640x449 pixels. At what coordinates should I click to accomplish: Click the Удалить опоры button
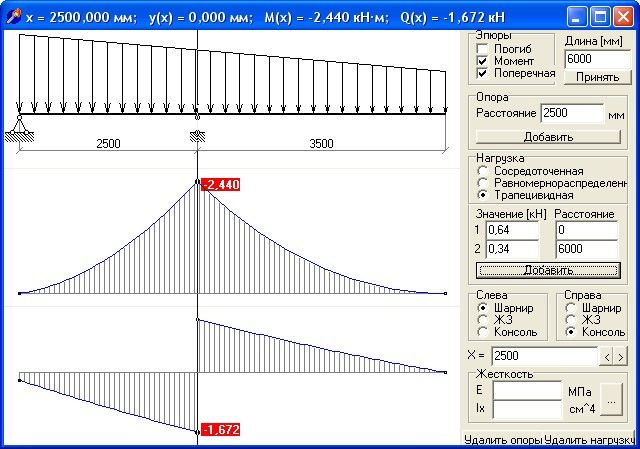[x=503, y=440]
